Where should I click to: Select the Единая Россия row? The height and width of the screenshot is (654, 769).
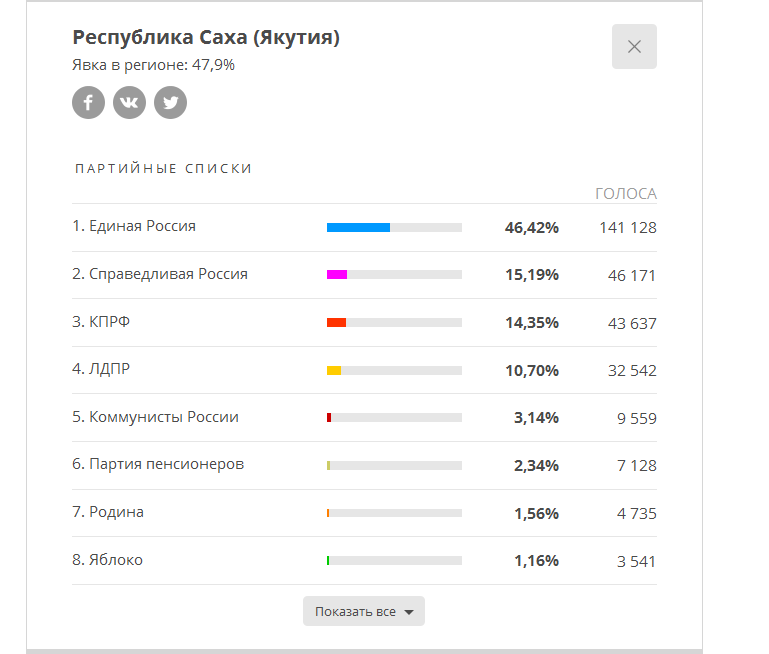coord(364,227)
